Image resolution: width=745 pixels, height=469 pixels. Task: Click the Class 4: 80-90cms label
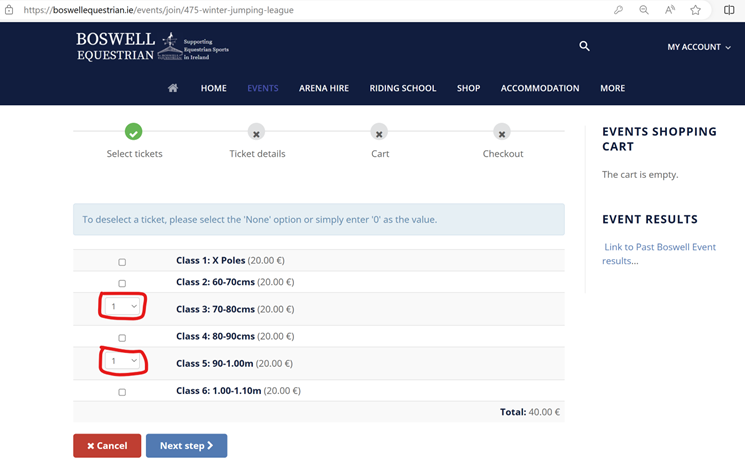(215, 336)
